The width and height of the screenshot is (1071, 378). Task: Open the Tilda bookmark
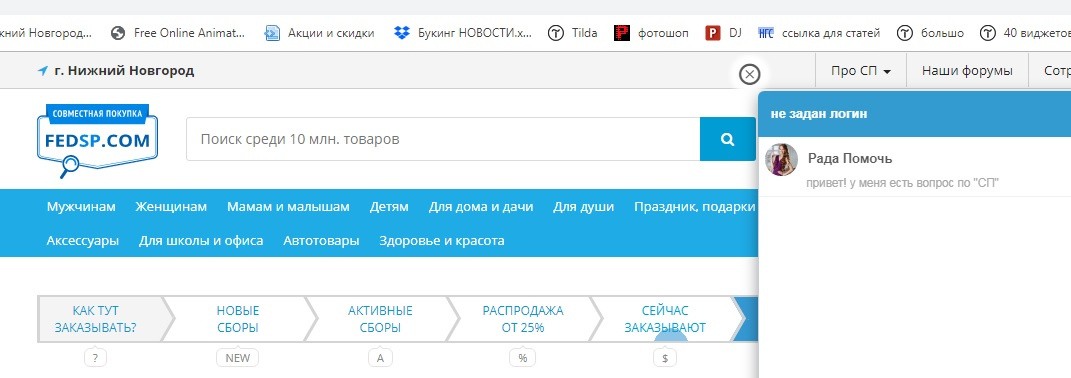coord(572,33)
